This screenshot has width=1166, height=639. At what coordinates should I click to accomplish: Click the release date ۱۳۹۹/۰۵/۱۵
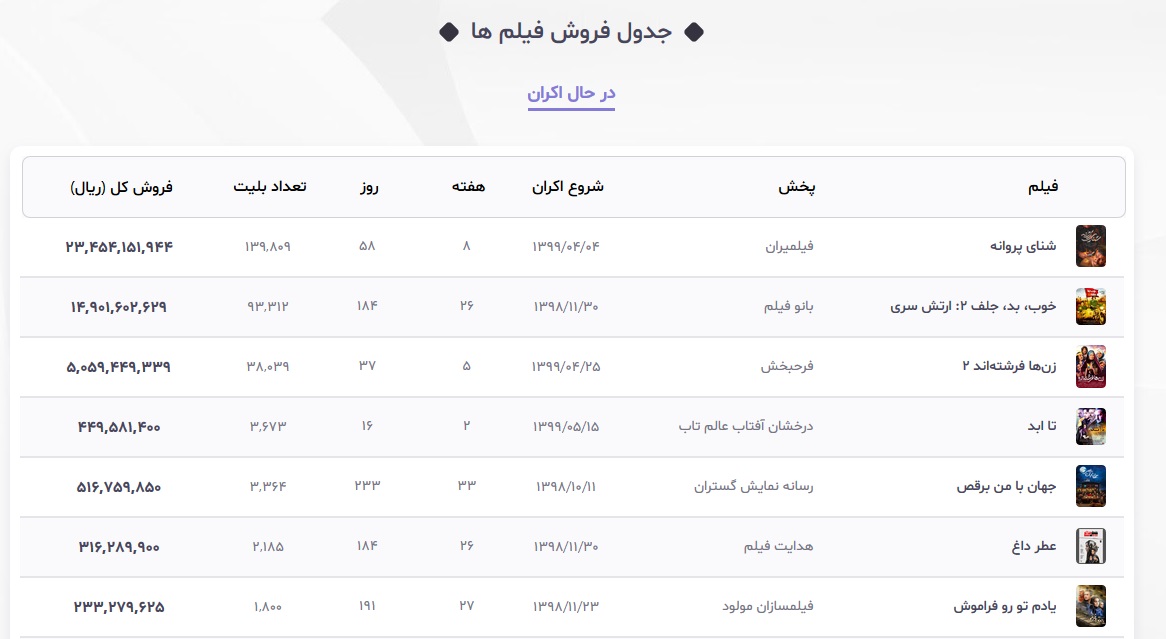pyautogui.click(x=566, y=427)
